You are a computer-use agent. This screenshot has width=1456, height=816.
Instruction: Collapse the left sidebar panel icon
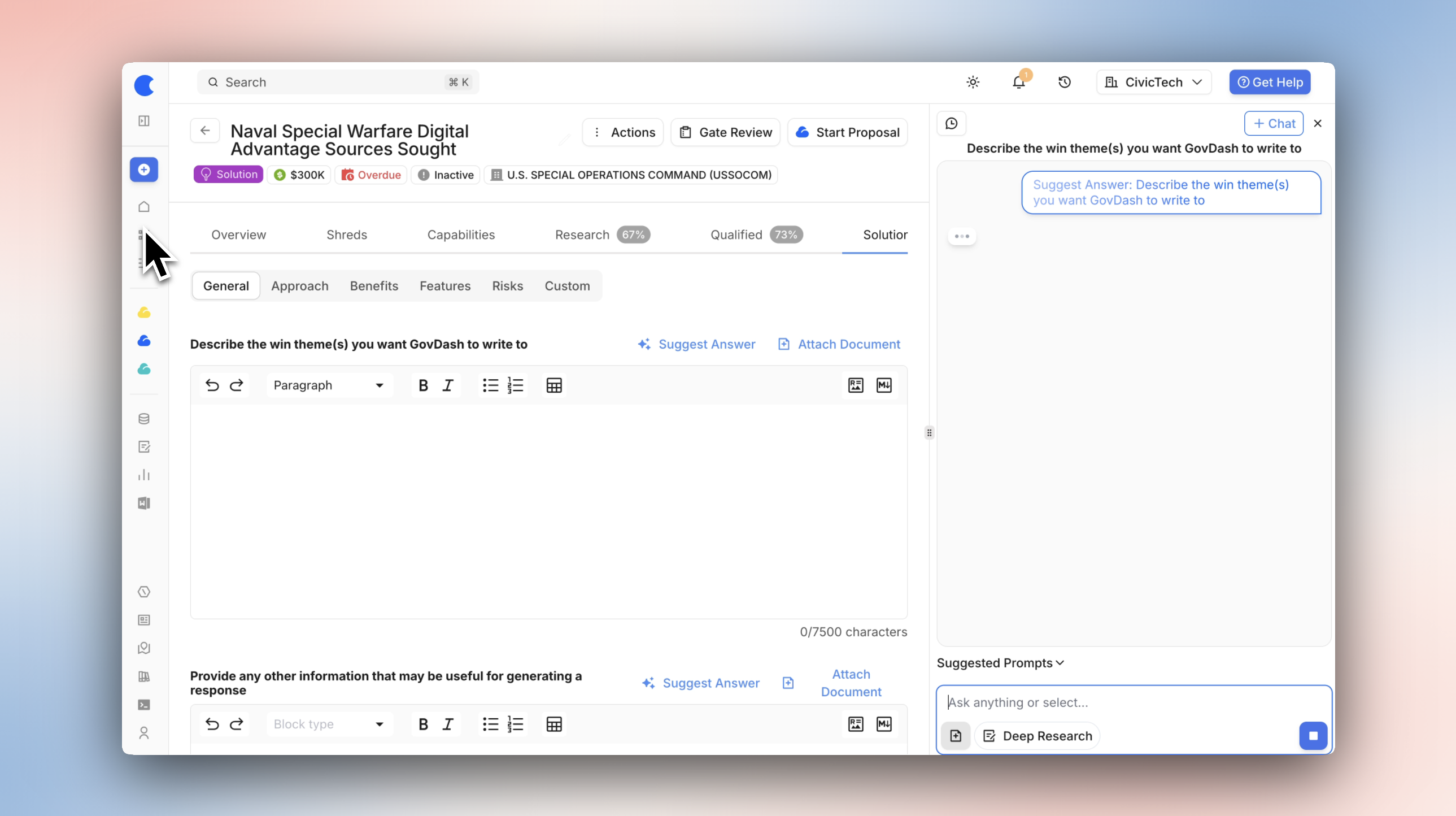144,120
